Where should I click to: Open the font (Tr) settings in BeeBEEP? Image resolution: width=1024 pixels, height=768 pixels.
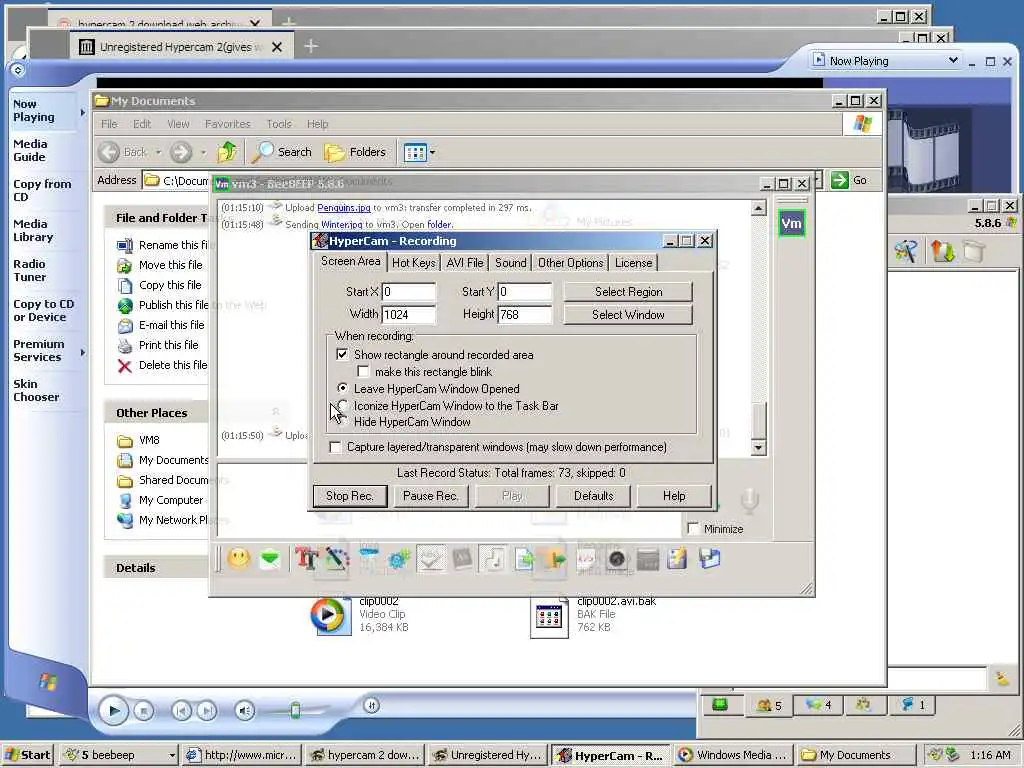(306, 559)
